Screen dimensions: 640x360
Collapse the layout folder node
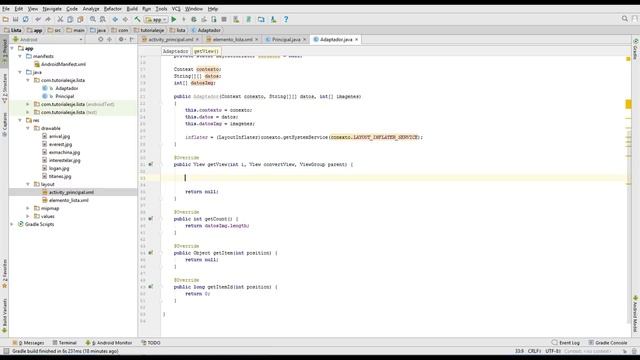(x=28, y=184)
